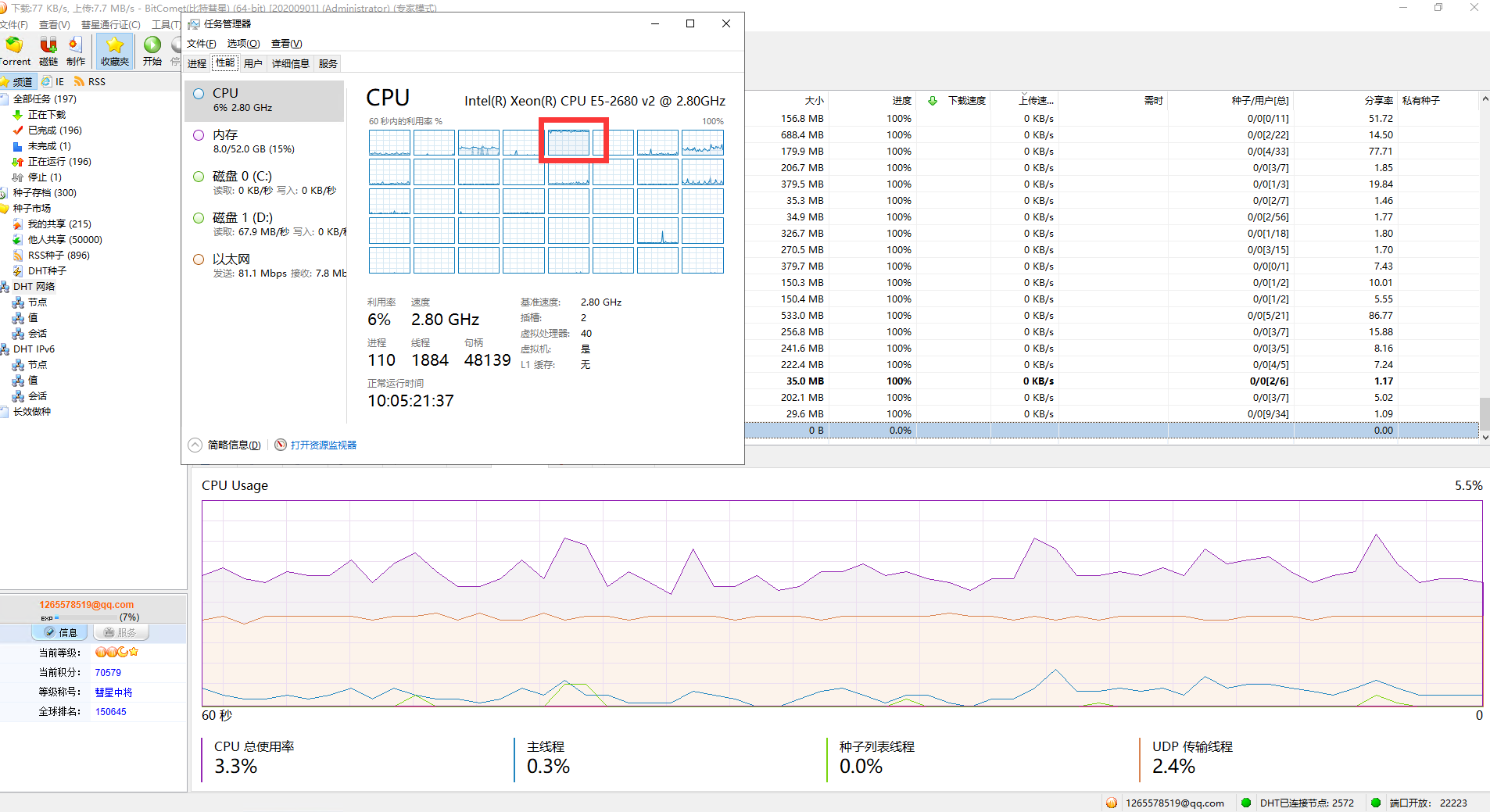Select the 正在下载 downloading tree item

[47, 115]
